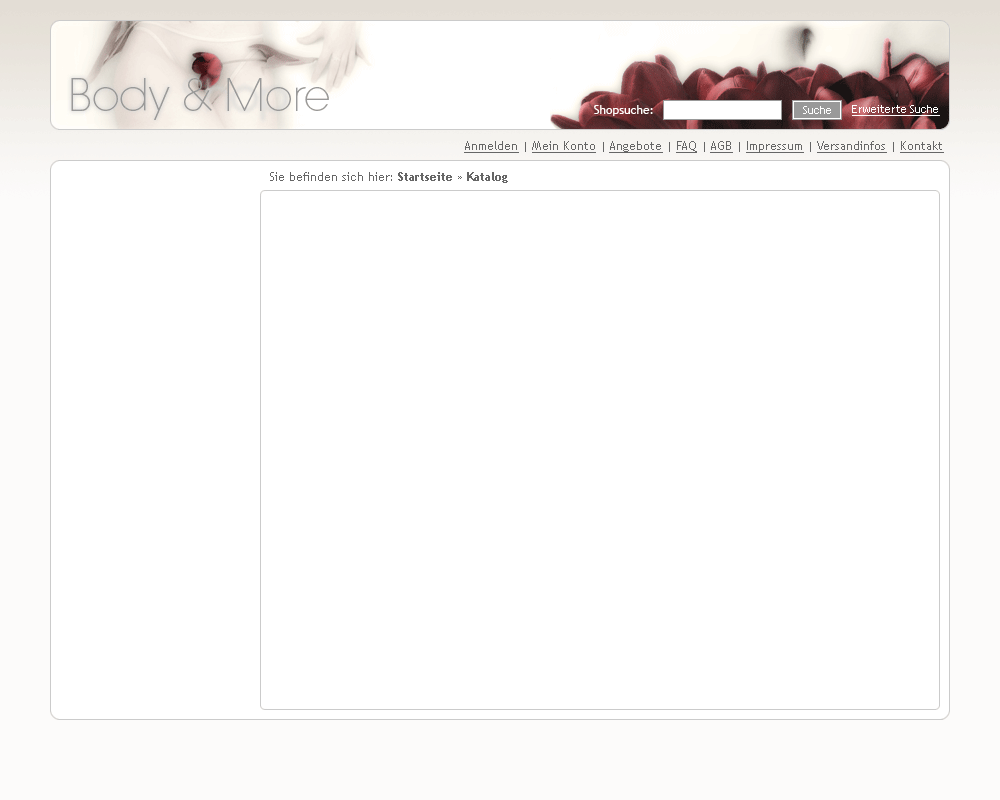Return to Startseite via the breadcrumb
The width and height of the screenshot is (1000, 800).
(x=424, y=177)
